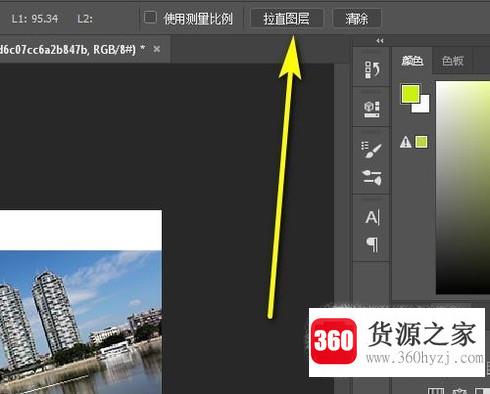This screenshot has width=490, height=394.
Task: Click the L2: measurement label
Action: tap(85, 19)
